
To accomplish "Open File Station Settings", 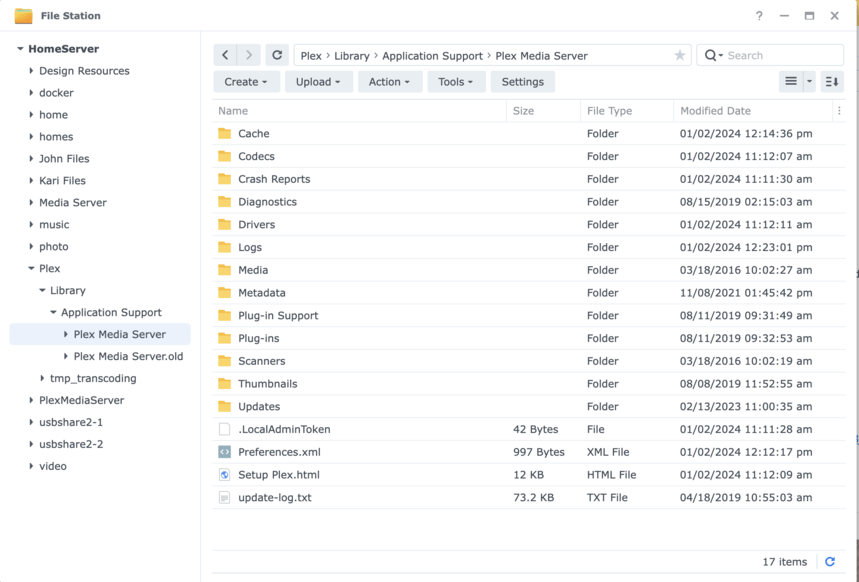I will pyautogui.click(x=523, y=82).
